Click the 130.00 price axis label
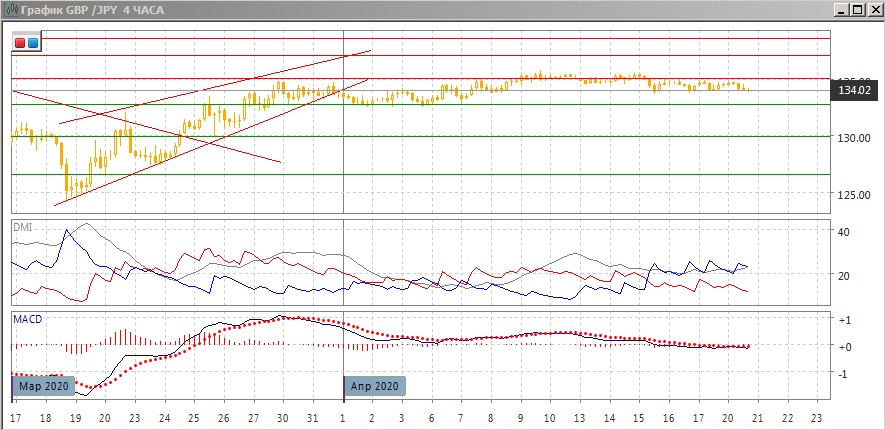This screenshot has width=885, height=430. 853,138
